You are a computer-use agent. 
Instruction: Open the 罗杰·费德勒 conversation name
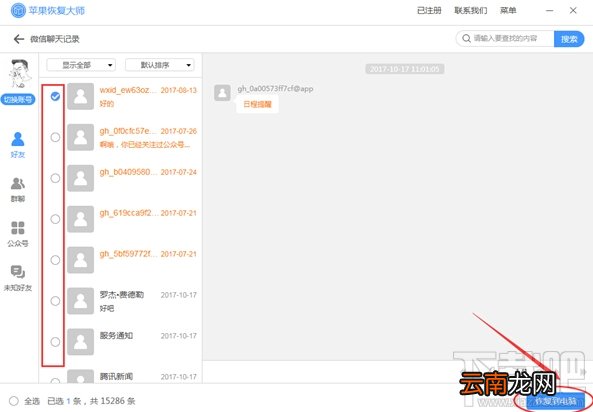pyautogui.click(x=122, y=294)
